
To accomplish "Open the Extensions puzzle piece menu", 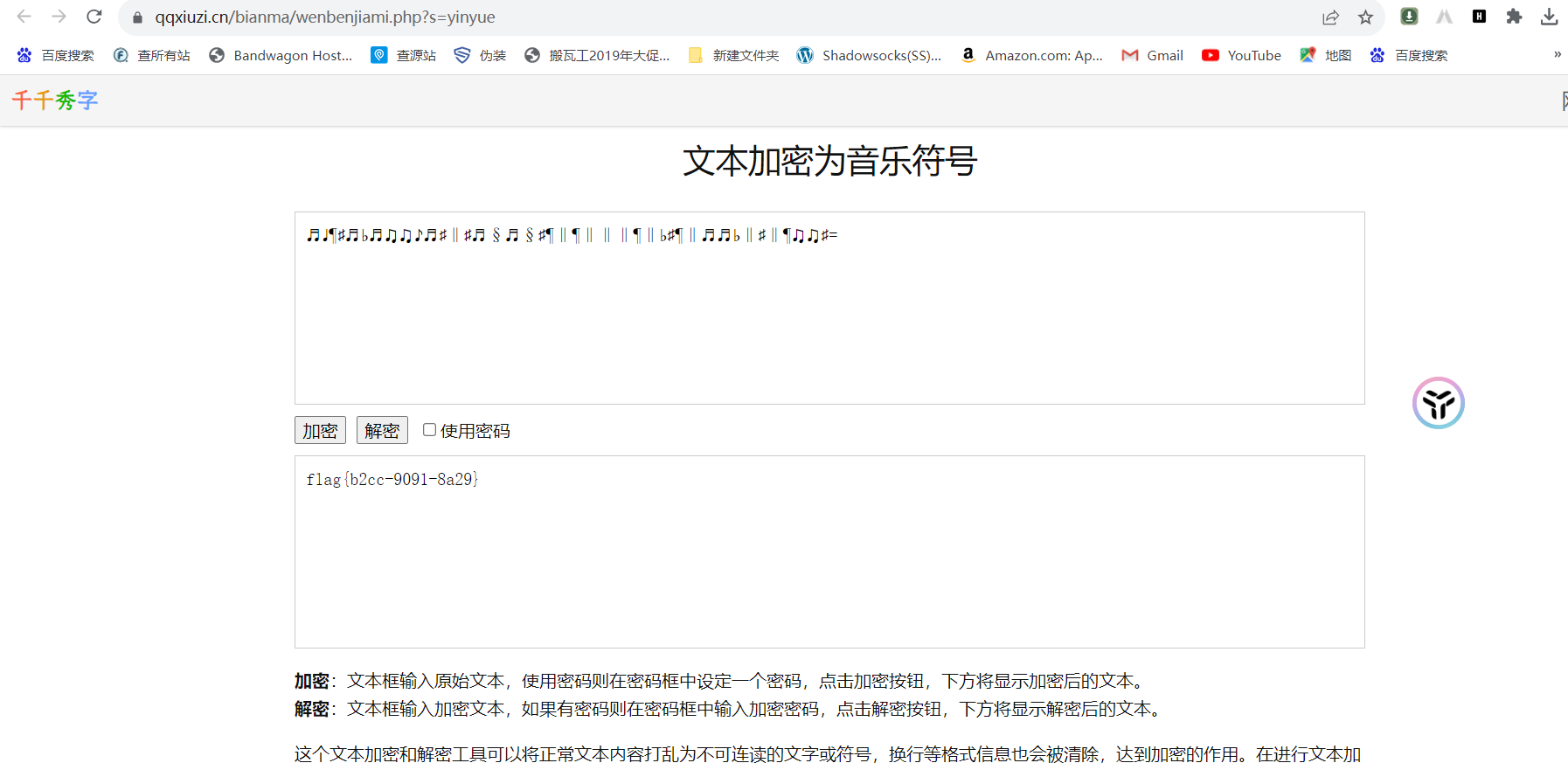I will pyautogui.click(x=1514, y=16).
